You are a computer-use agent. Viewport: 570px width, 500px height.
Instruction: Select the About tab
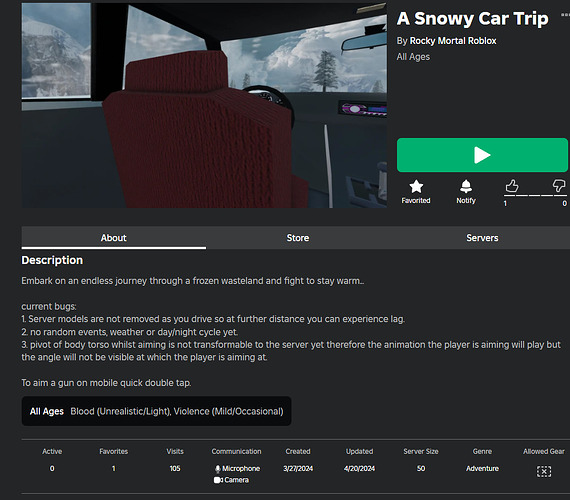pyautogui.click(x=113, y=238)
